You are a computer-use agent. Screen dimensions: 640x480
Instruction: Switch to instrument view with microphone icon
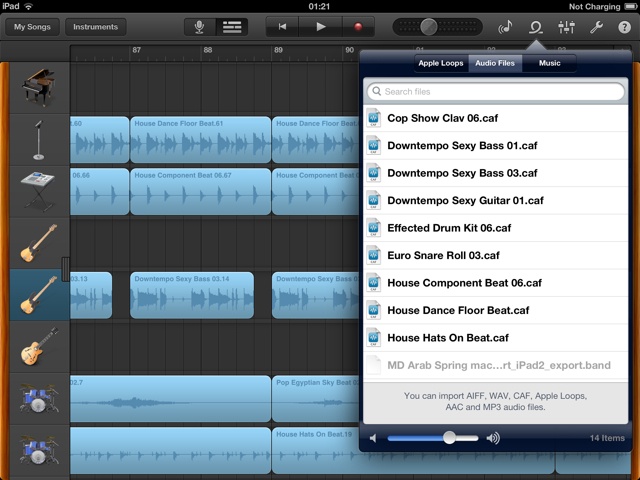pyautogui.click(x=199, y=27)
